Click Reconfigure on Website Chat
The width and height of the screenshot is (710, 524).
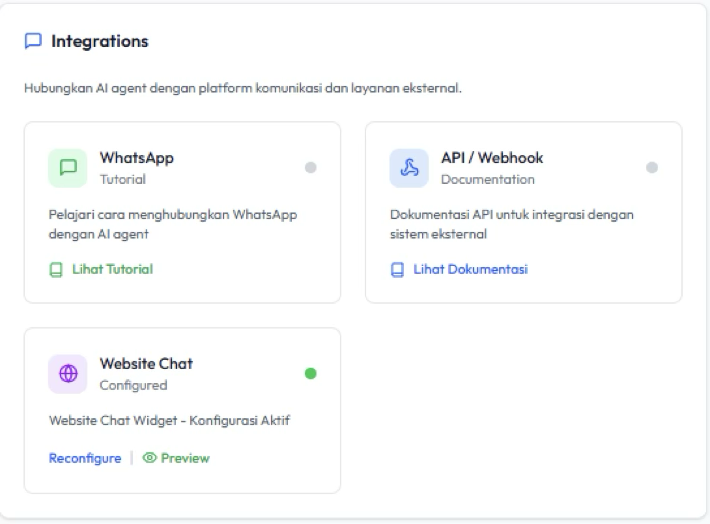pyautogui.click(x=85, y=458)
